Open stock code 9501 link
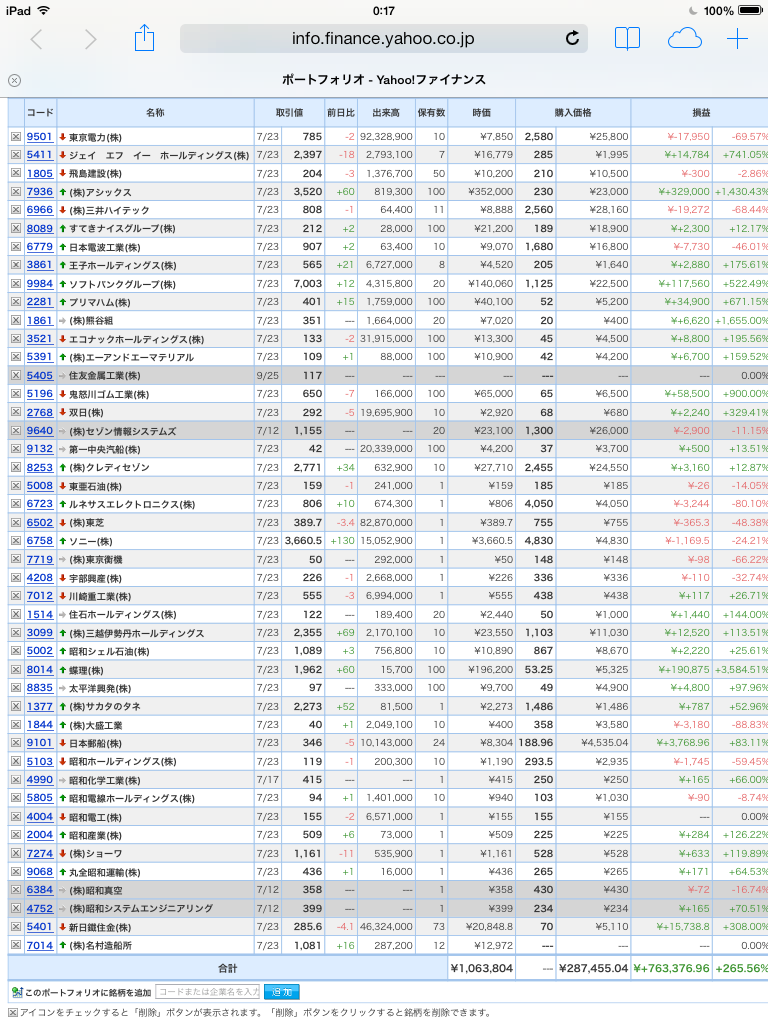The height and width of the screenshot is (1024, 768). point(40,136)
